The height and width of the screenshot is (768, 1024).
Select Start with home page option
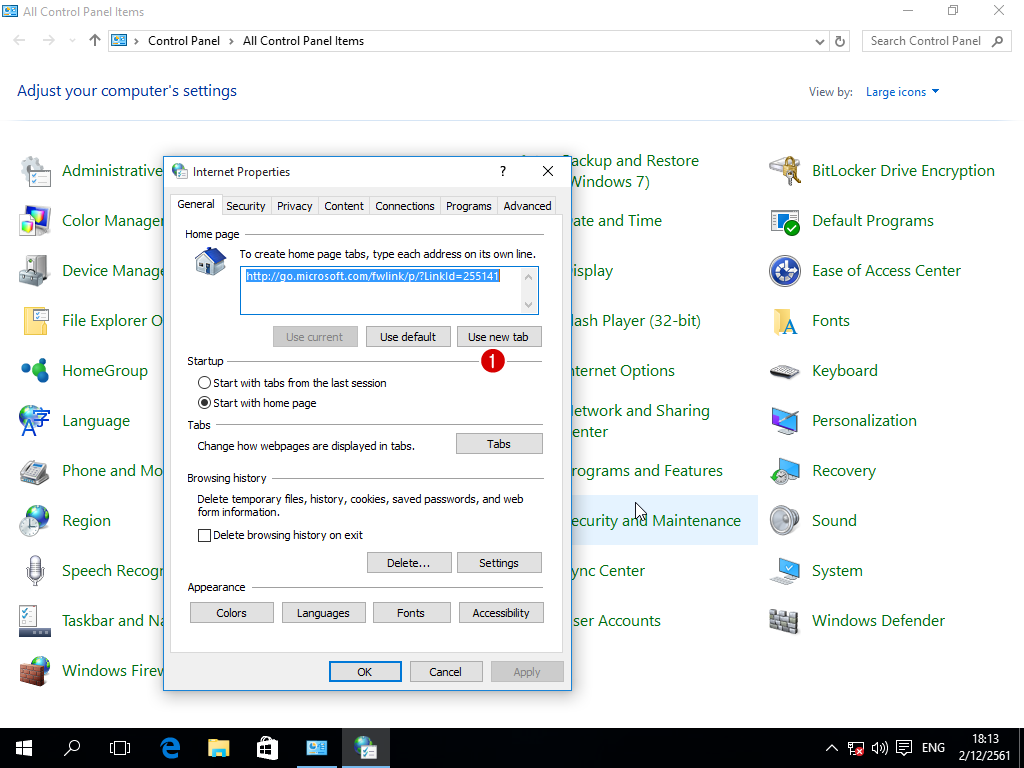[x=204, y=403]
